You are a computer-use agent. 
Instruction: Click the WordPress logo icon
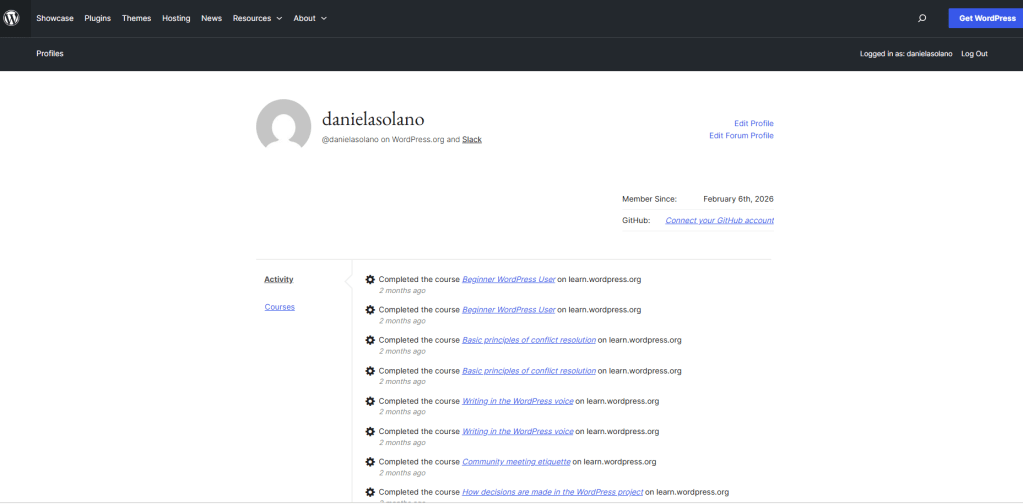point(12,18)
